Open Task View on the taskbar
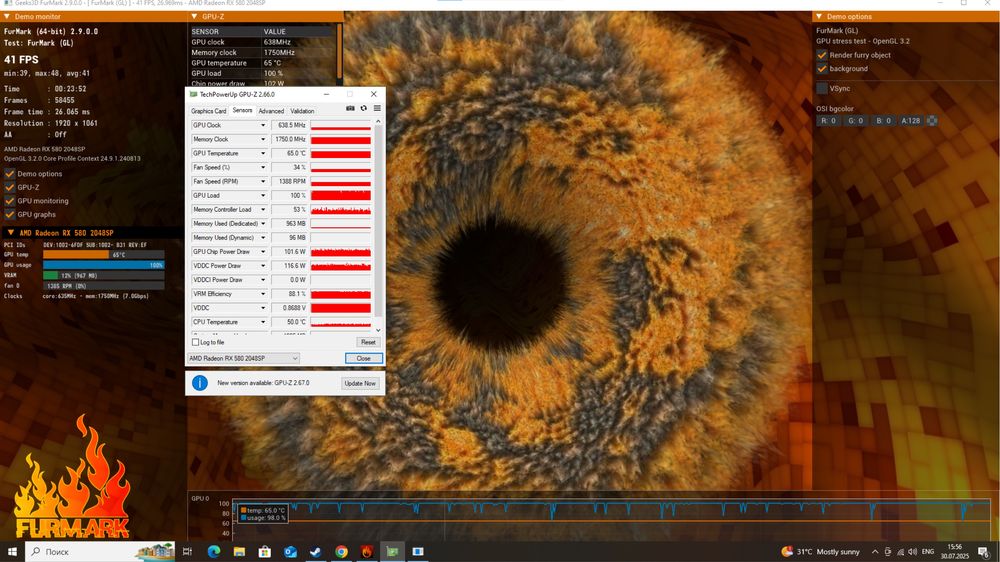Viewport: 1000px width, 562px height. [x=187, y=552]
